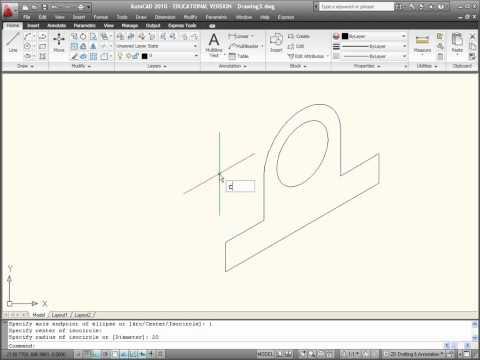This screenshot has height=360, width=480.
Task: Click the Create block icon
Action: tap(291, 36)
